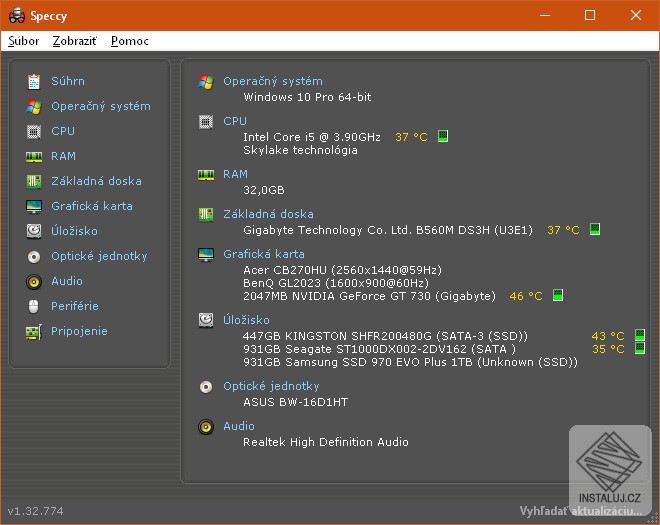Click the GeForce GT 730 temperature indicator icon
The height and width of the screenshot is (525, 660).
tap(558, 295)
